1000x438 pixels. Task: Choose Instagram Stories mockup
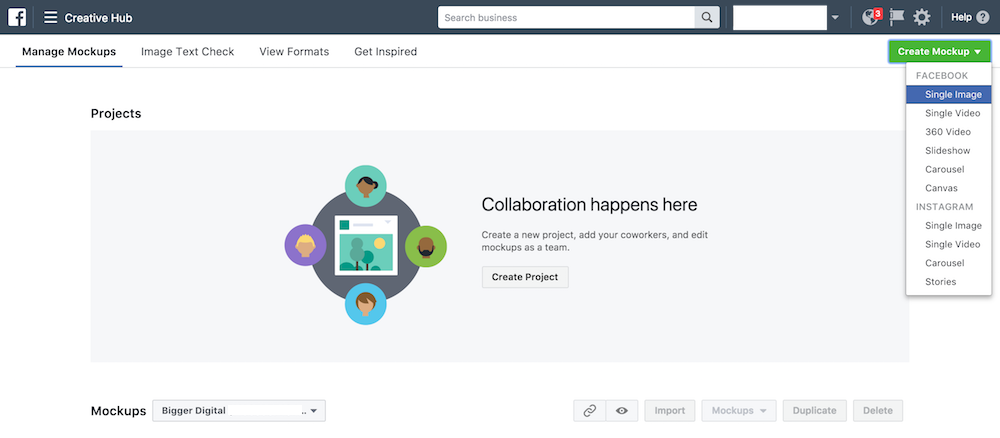click(x=948, y=282)
